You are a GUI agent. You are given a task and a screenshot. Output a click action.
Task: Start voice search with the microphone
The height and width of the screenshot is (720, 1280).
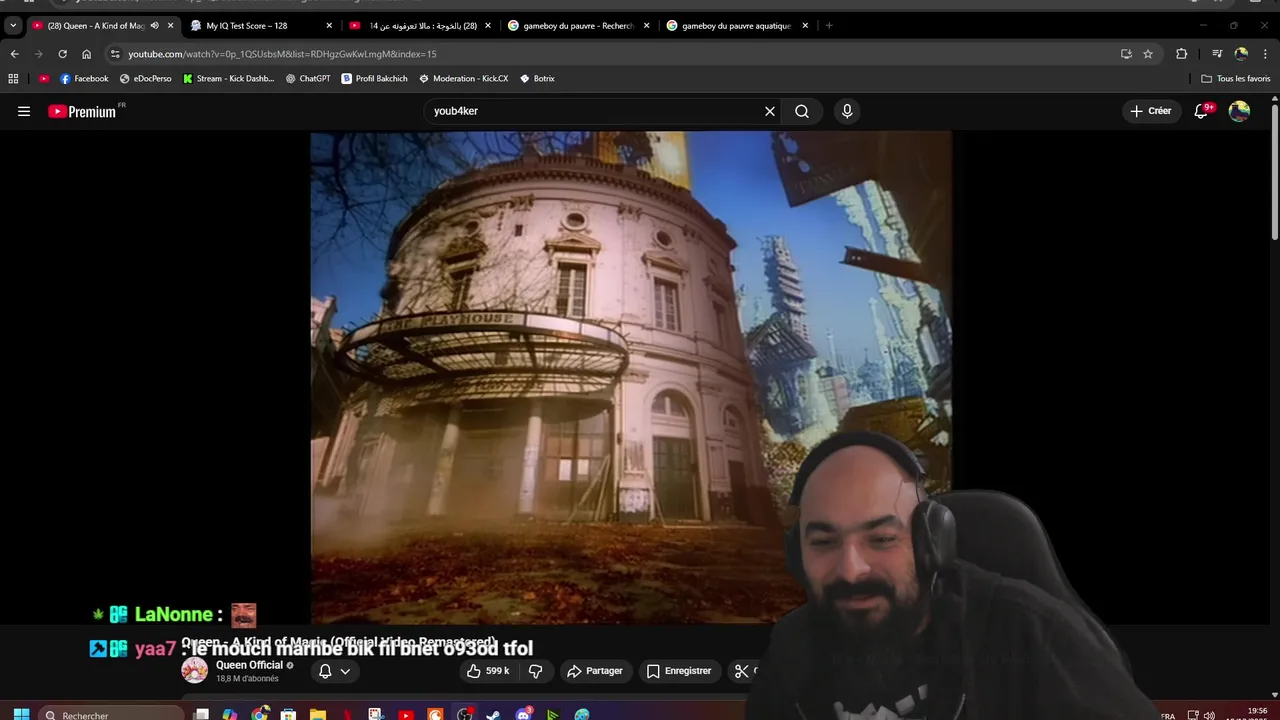[x=847, y=111]
